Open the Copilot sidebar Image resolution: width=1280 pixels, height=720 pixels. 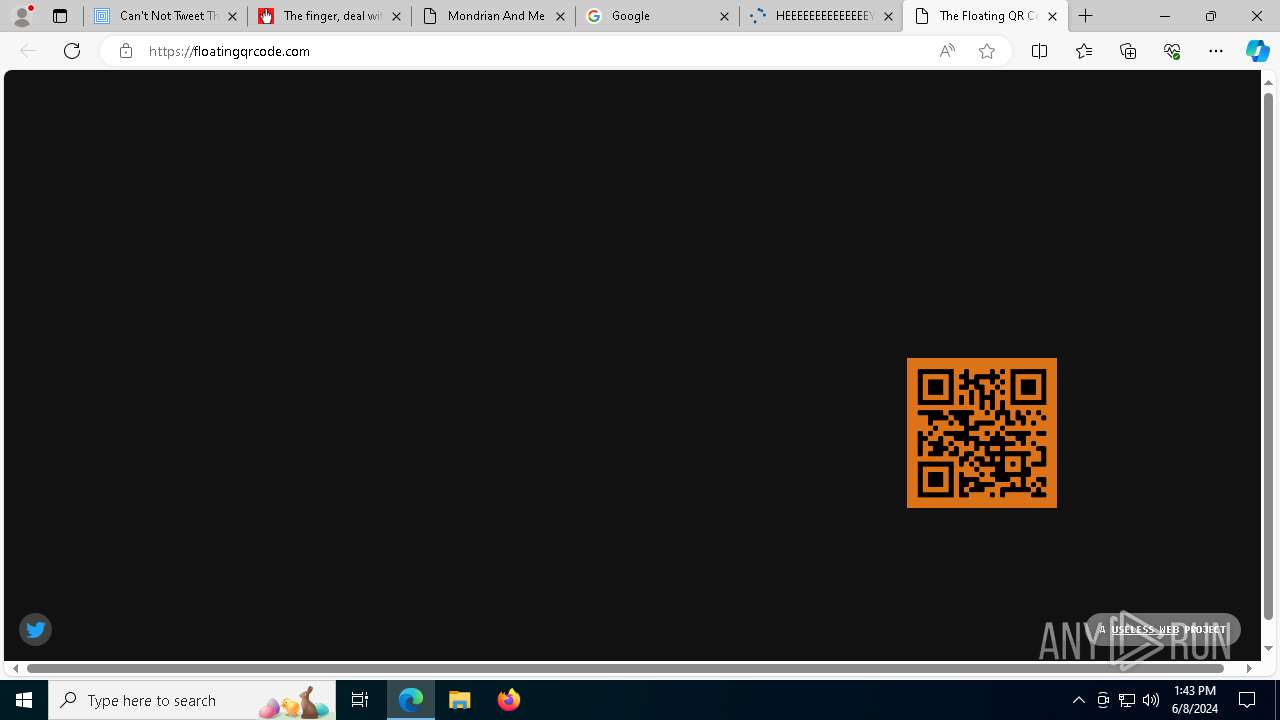tap(1257, 51)
